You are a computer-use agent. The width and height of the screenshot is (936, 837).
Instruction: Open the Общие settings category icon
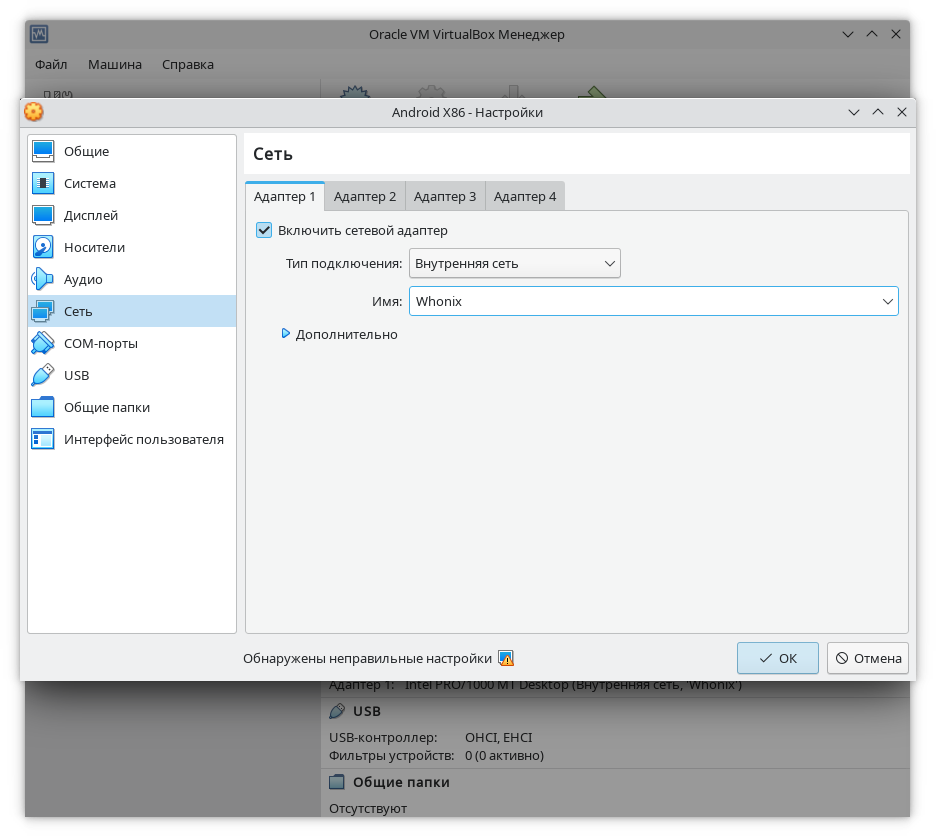pos(43,152)
